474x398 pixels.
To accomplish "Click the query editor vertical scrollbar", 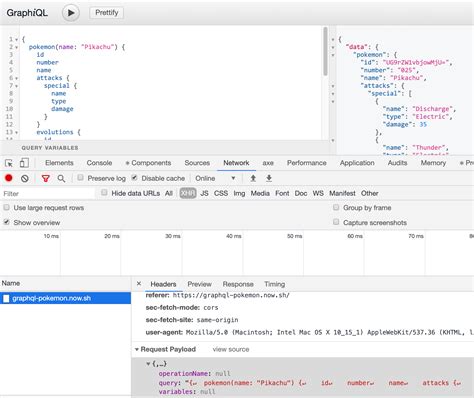I will [x=325, y=51].
